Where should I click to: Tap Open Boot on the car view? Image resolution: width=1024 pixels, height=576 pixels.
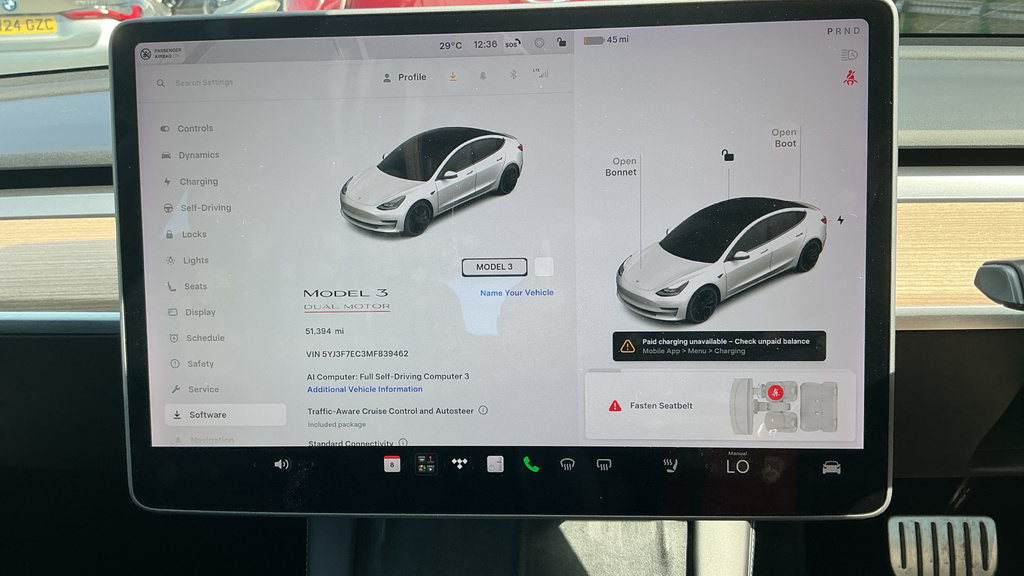tap(784, 138)
